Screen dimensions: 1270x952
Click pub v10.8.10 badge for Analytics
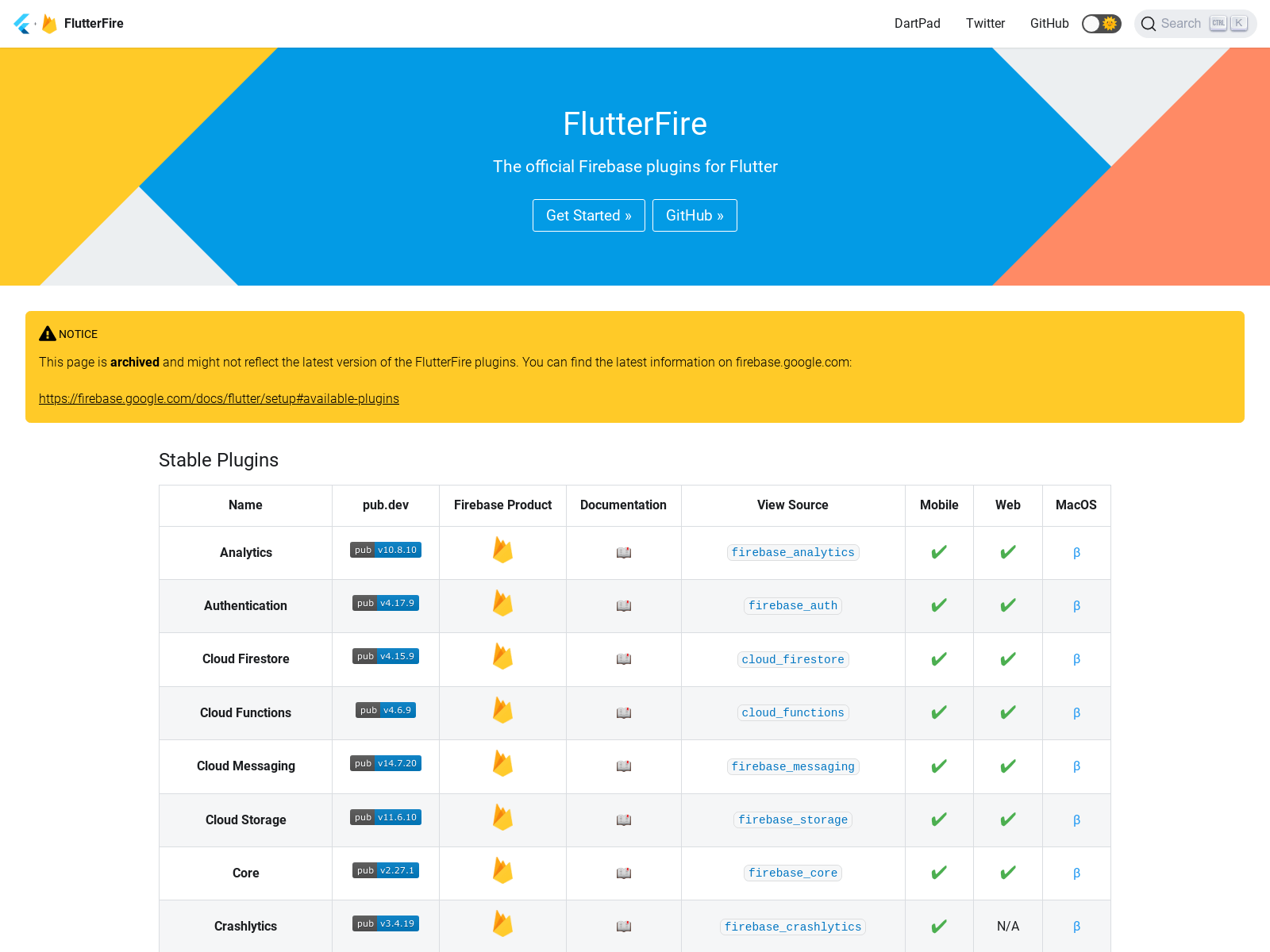[386, 550]
